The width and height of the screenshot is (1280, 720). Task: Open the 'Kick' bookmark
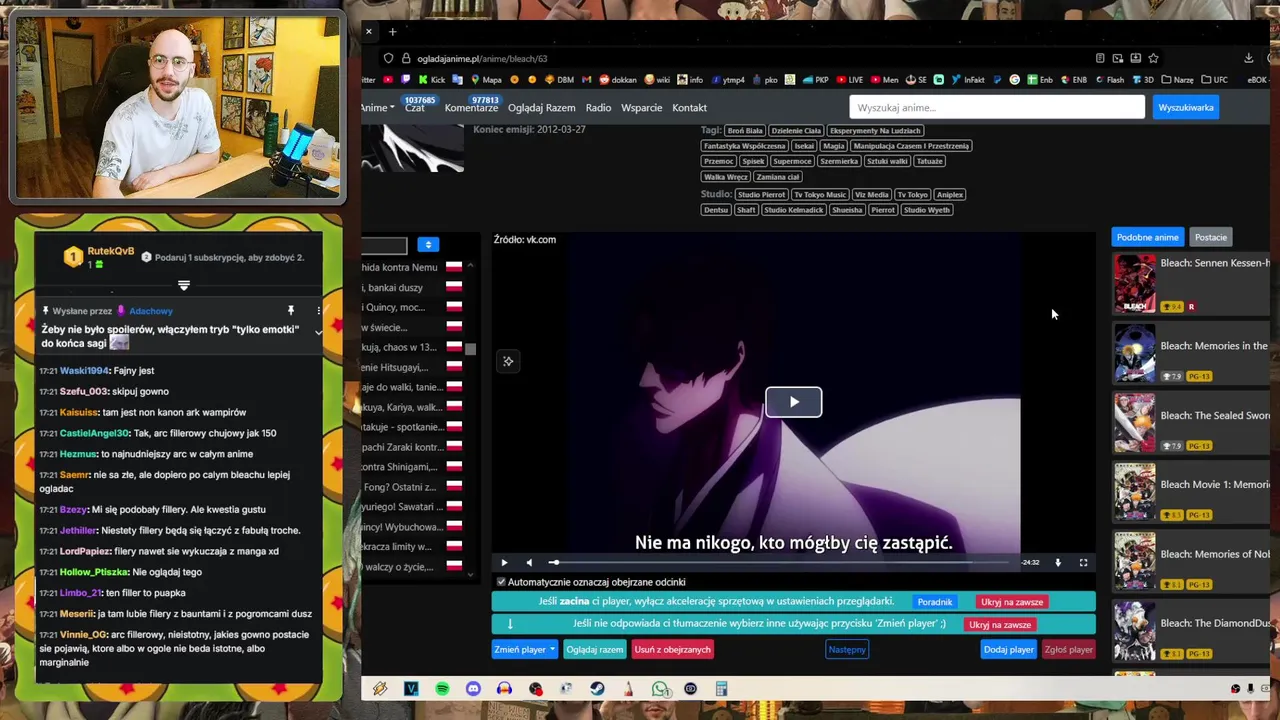432,80
